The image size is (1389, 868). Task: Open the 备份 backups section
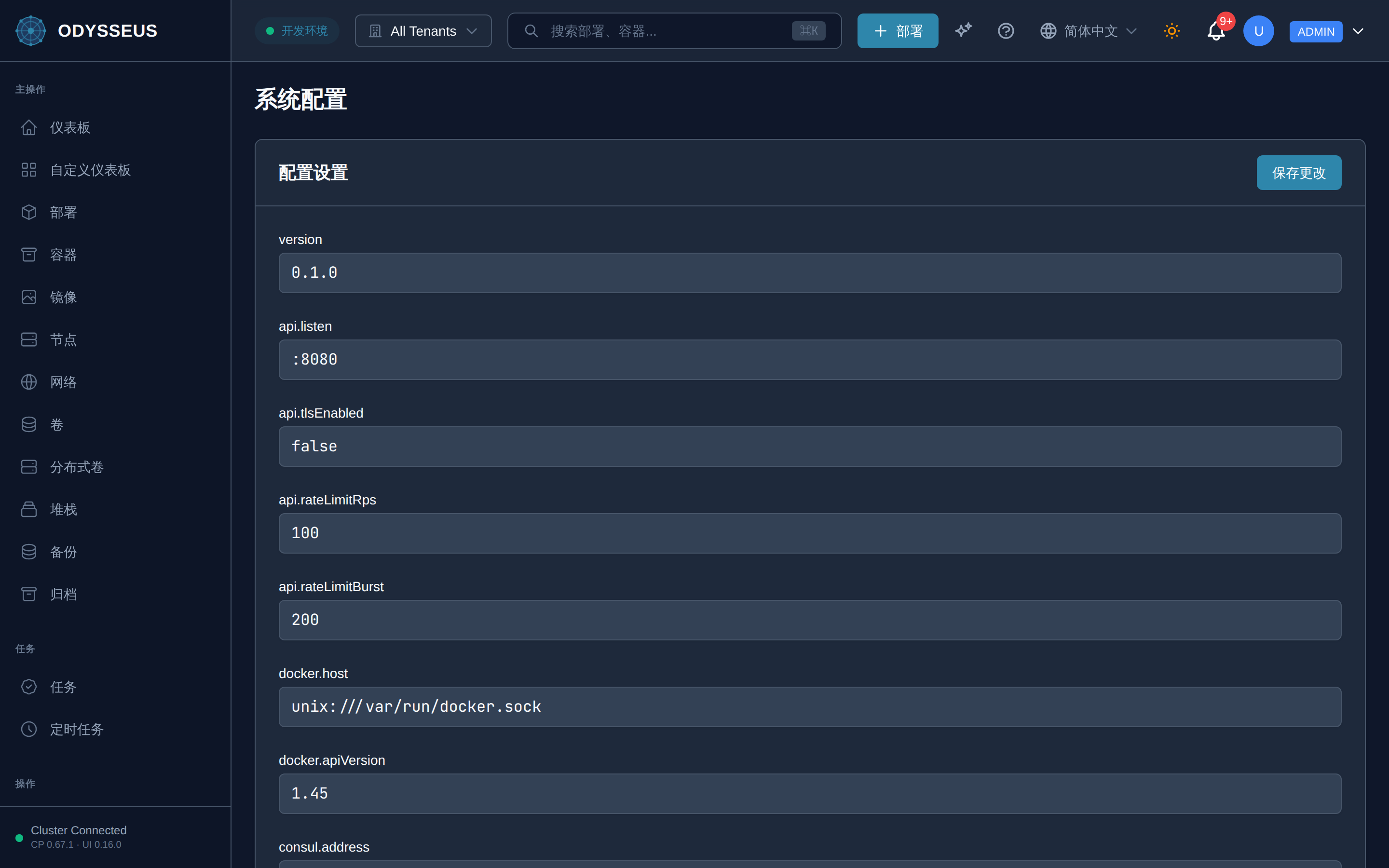[115, 552]
